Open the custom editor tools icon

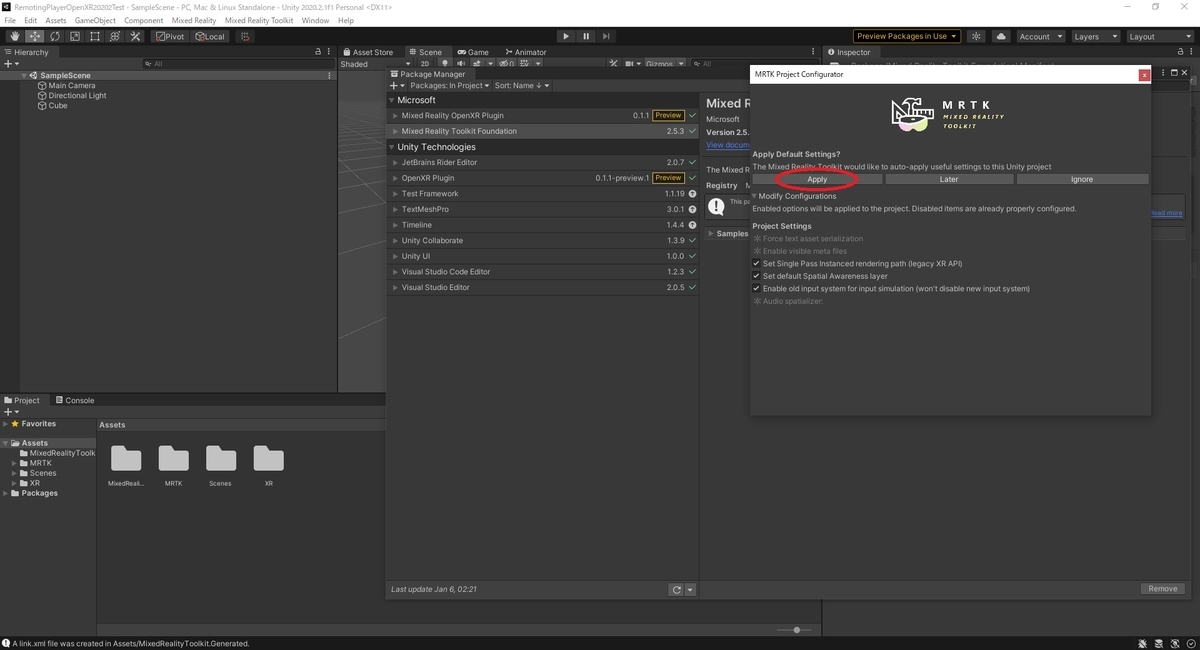tap(135, 36)
